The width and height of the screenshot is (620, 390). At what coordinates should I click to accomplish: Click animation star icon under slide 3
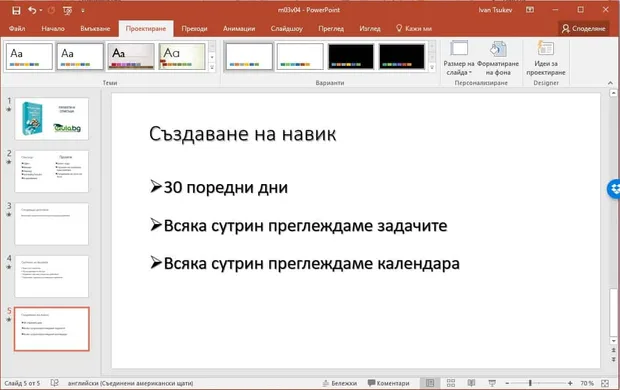point(9,215)
